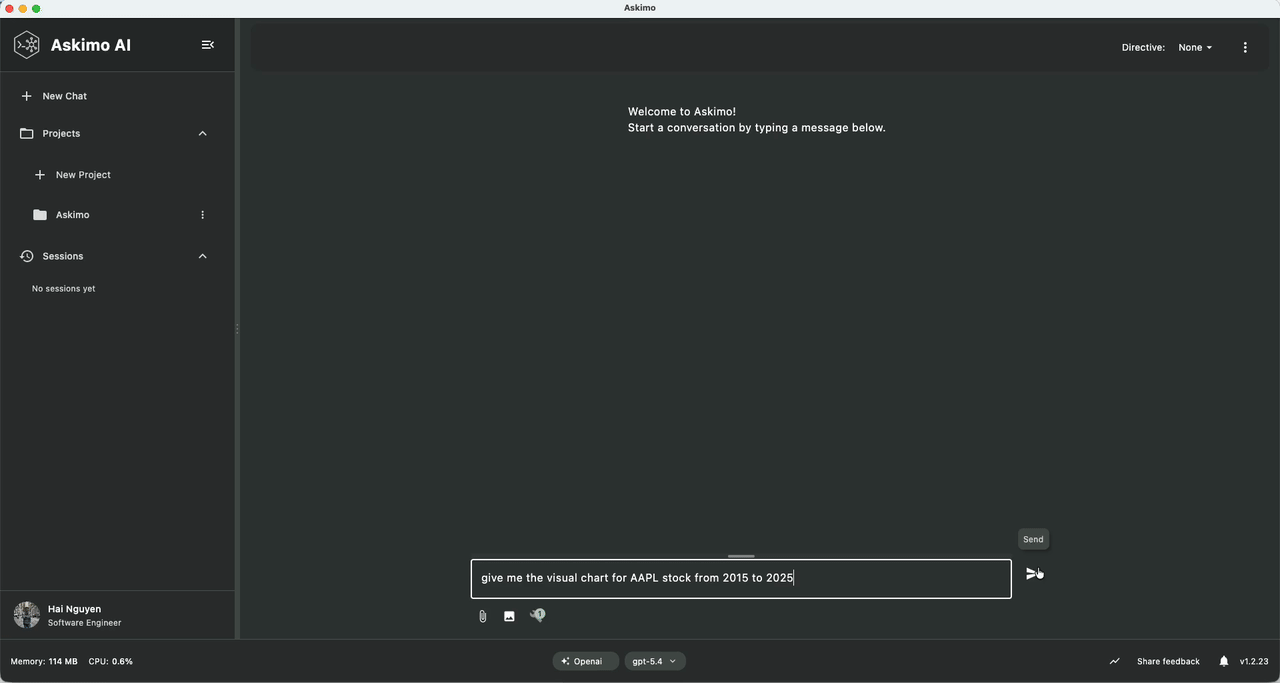Open the three-dot menu for Askimo project
The height and width of the screenshot is (683, 1280).
[202, 214]
